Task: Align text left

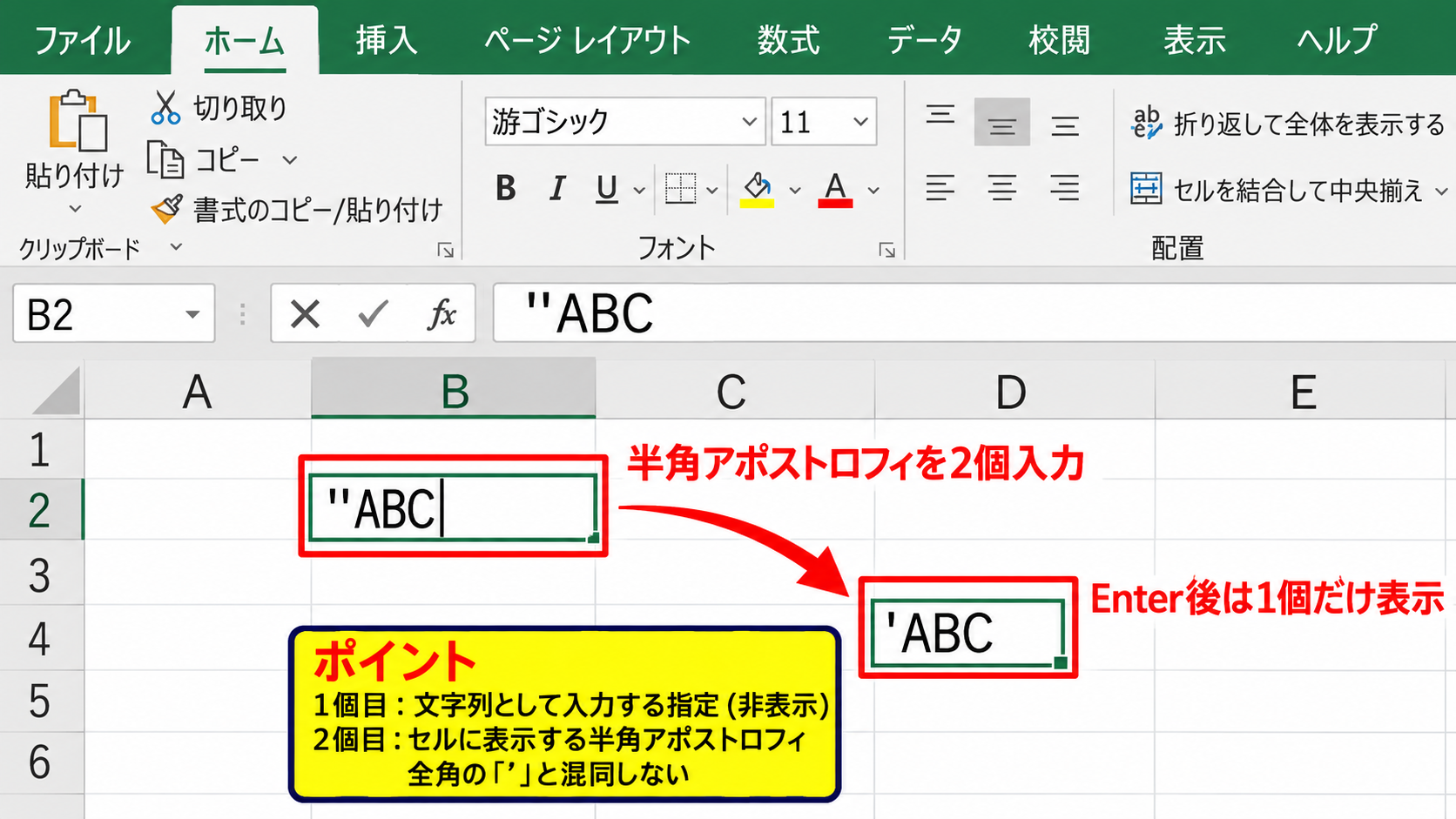Action: click(x=940, y=188)
